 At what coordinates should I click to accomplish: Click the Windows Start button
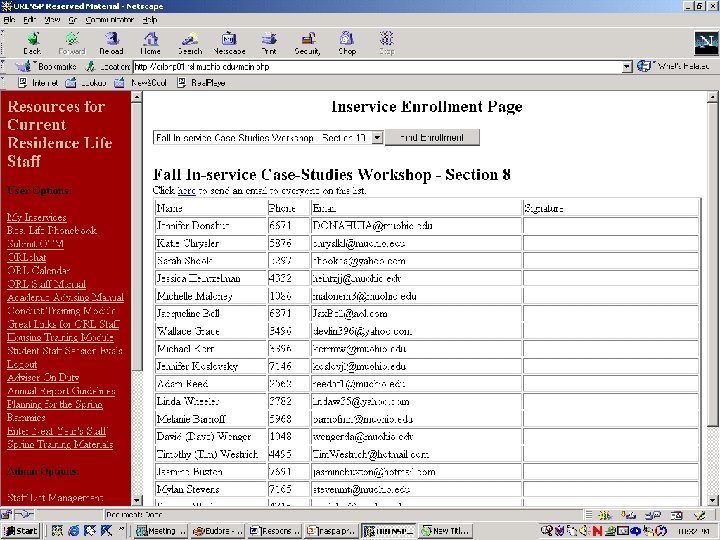pos(21,531)
